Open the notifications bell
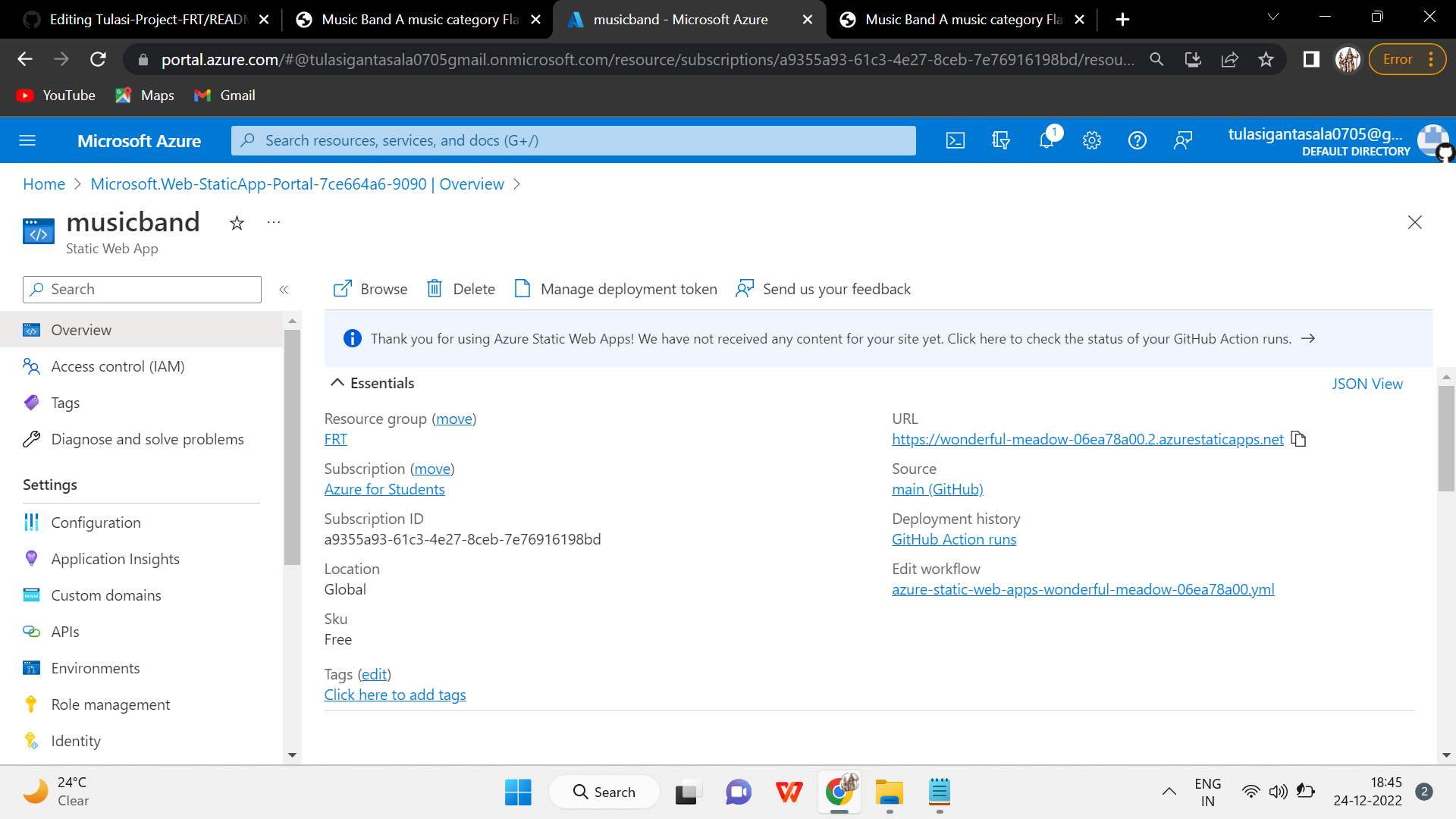 tap(1046, 140)
